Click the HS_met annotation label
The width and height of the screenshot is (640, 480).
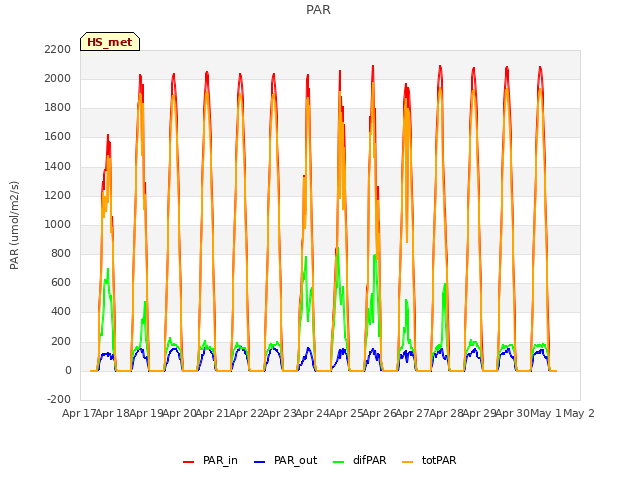click(110, 42)
